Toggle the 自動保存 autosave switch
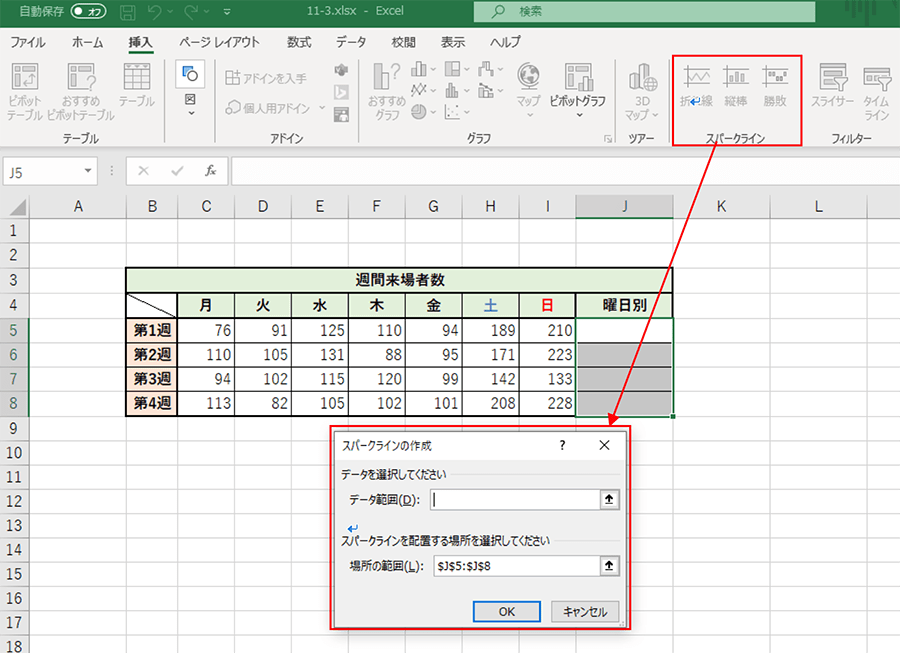 click(x=89, y=12)
